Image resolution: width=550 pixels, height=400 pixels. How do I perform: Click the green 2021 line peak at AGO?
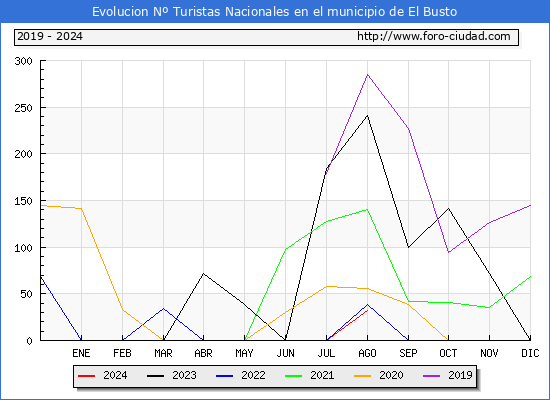[x=367, y=209]
